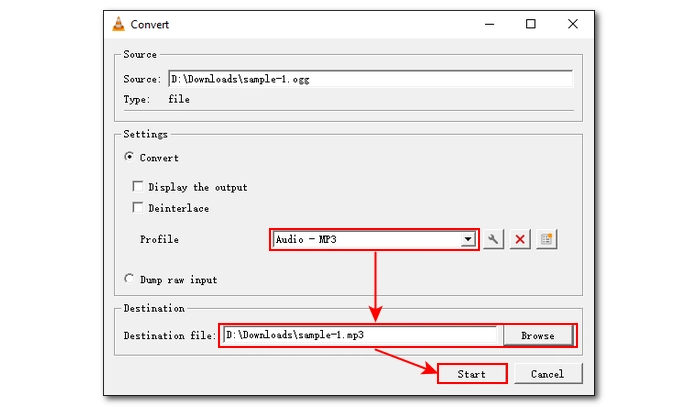Click the 'Type:' label text
The height and width of the screenshot is (407, 700).
click(137, 100)
